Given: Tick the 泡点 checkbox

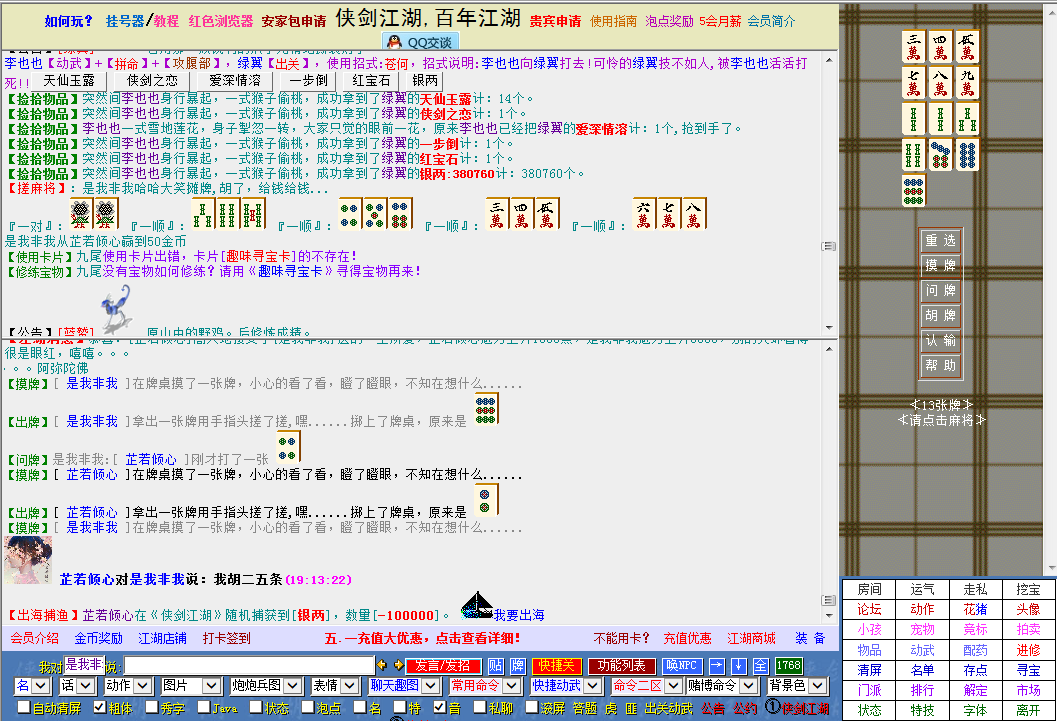Looking at the screenshot, I should tap(307, 707).
